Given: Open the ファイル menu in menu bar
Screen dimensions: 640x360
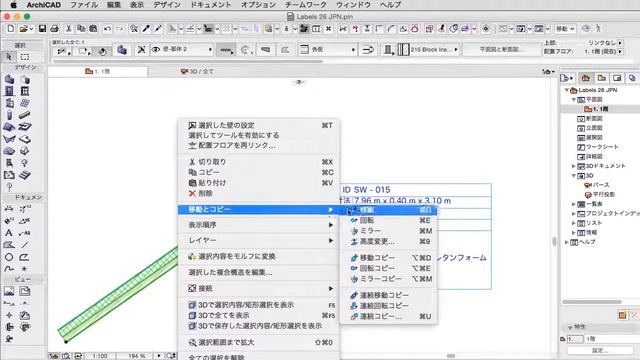Looking at the screenshot, I should coord(84,5).
